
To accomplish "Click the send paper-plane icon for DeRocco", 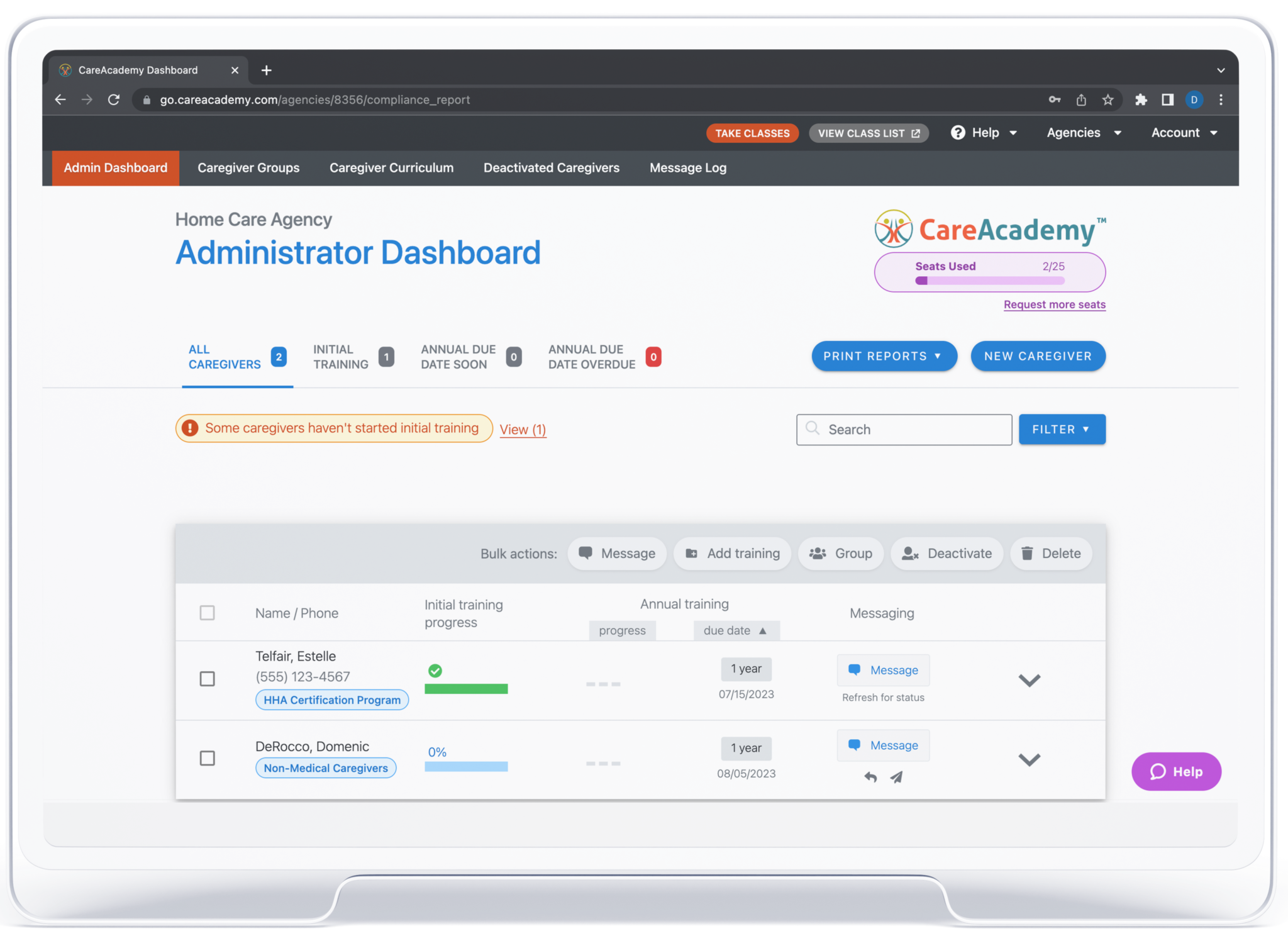I will coord(896,778).
